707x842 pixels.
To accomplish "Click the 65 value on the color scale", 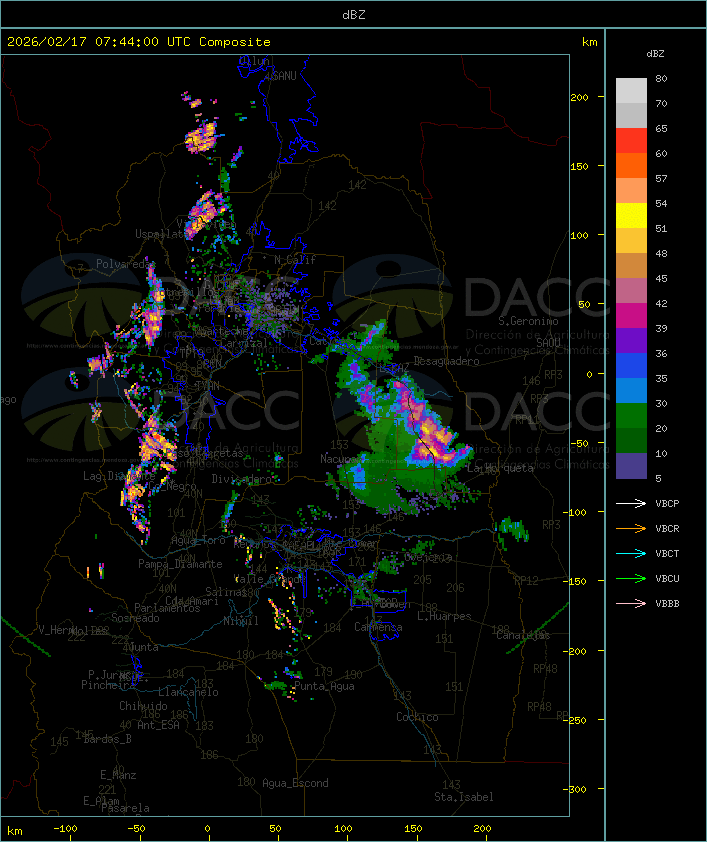I will tap(661, 128).
